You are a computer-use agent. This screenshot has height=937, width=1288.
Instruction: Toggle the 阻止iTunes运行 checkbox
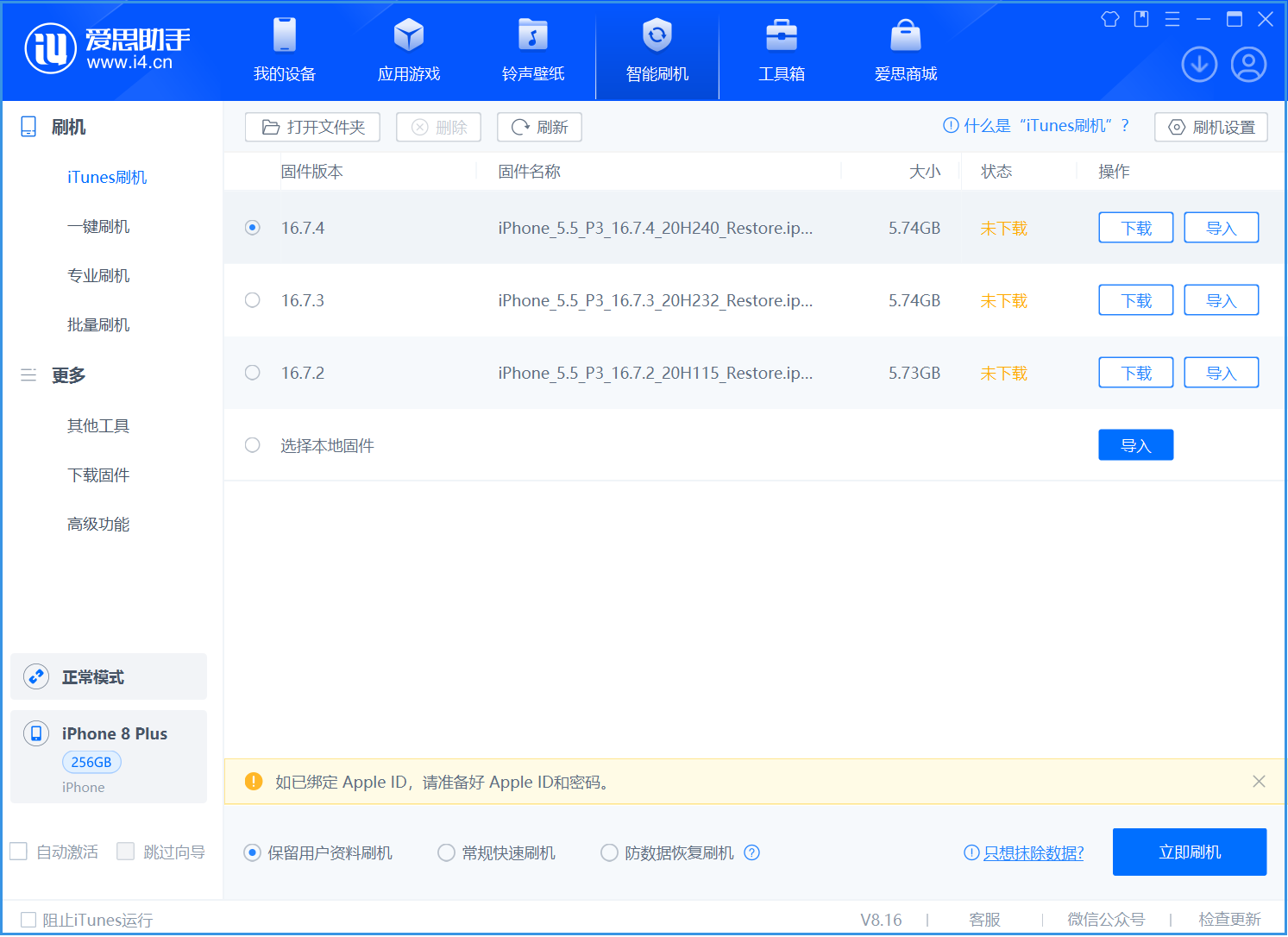(28, 920)
